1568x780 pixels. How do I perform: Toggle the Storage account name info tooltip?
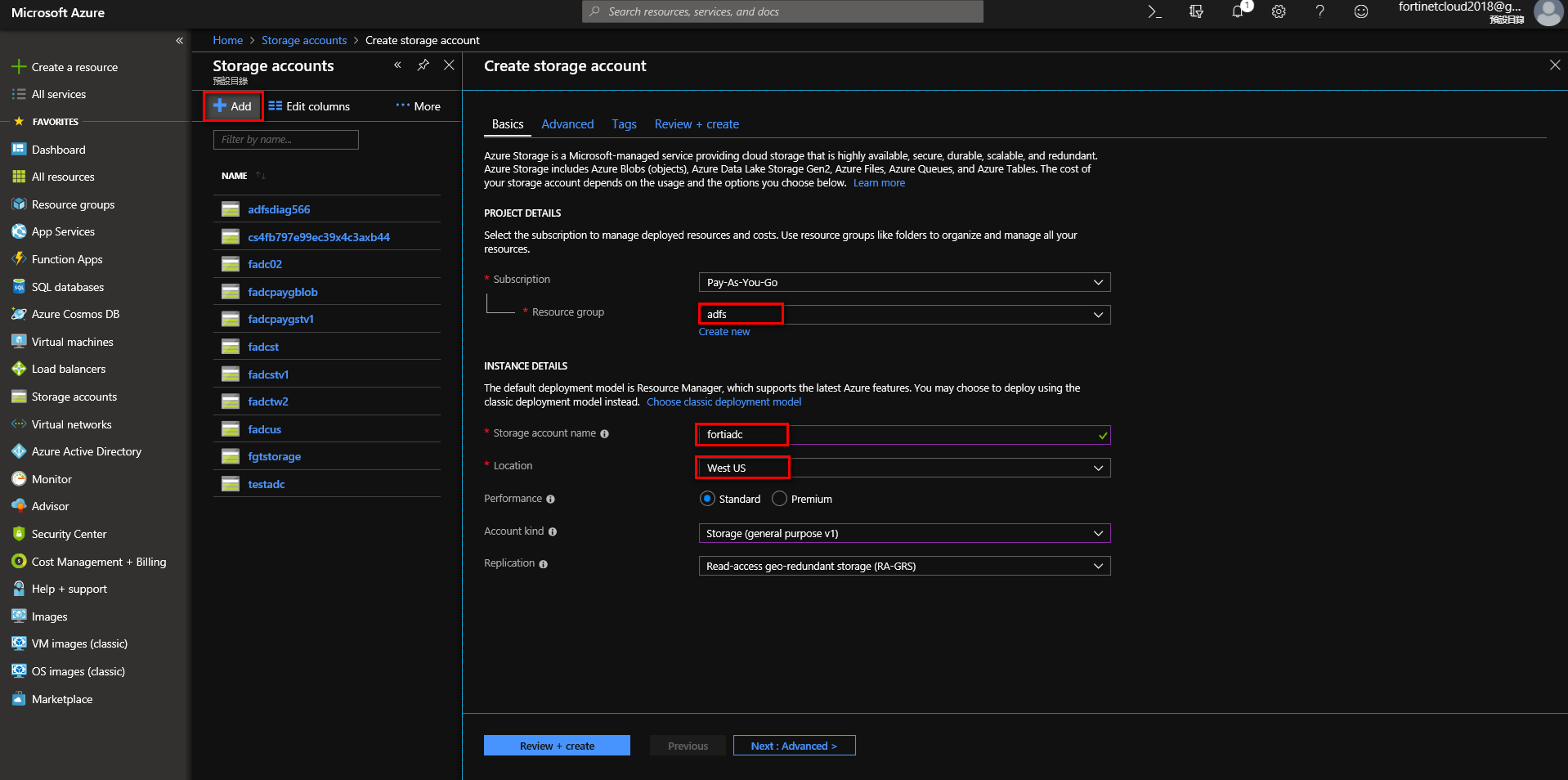(604, 433)
